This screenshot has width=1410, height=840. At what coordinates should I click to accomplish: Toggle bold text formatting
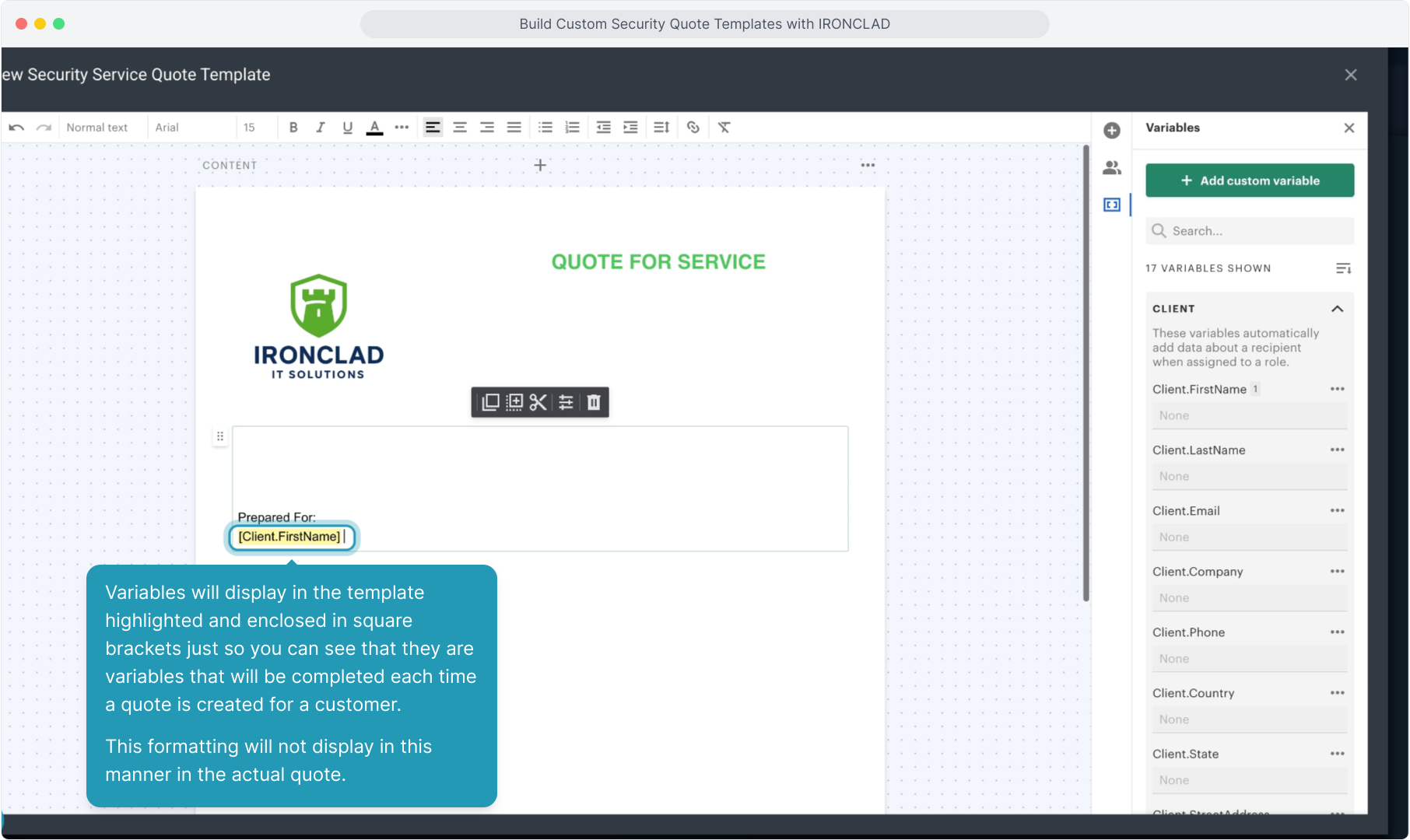coord(293,128)
